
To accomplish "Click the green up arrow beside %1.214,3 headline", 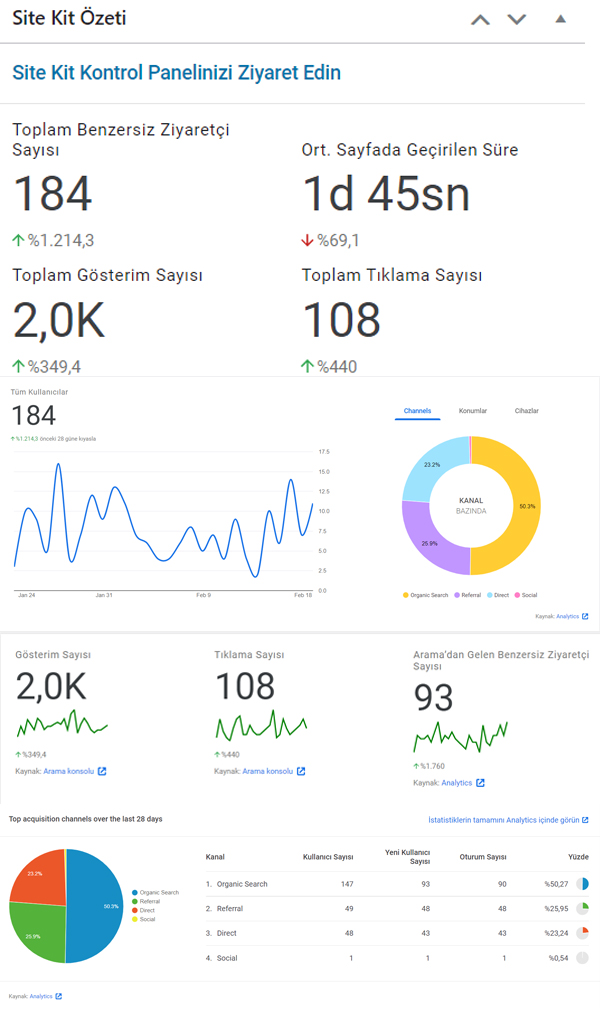I will [x=18, y=240].
